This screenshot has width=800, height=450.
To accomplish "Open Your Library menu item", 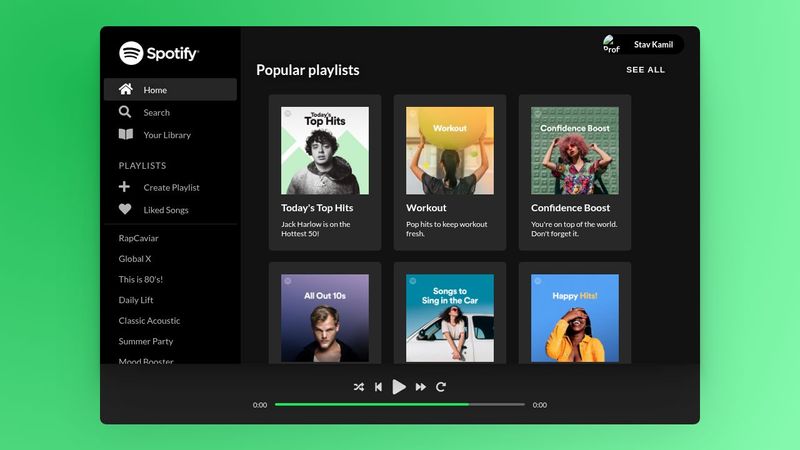I will [170, 135].
